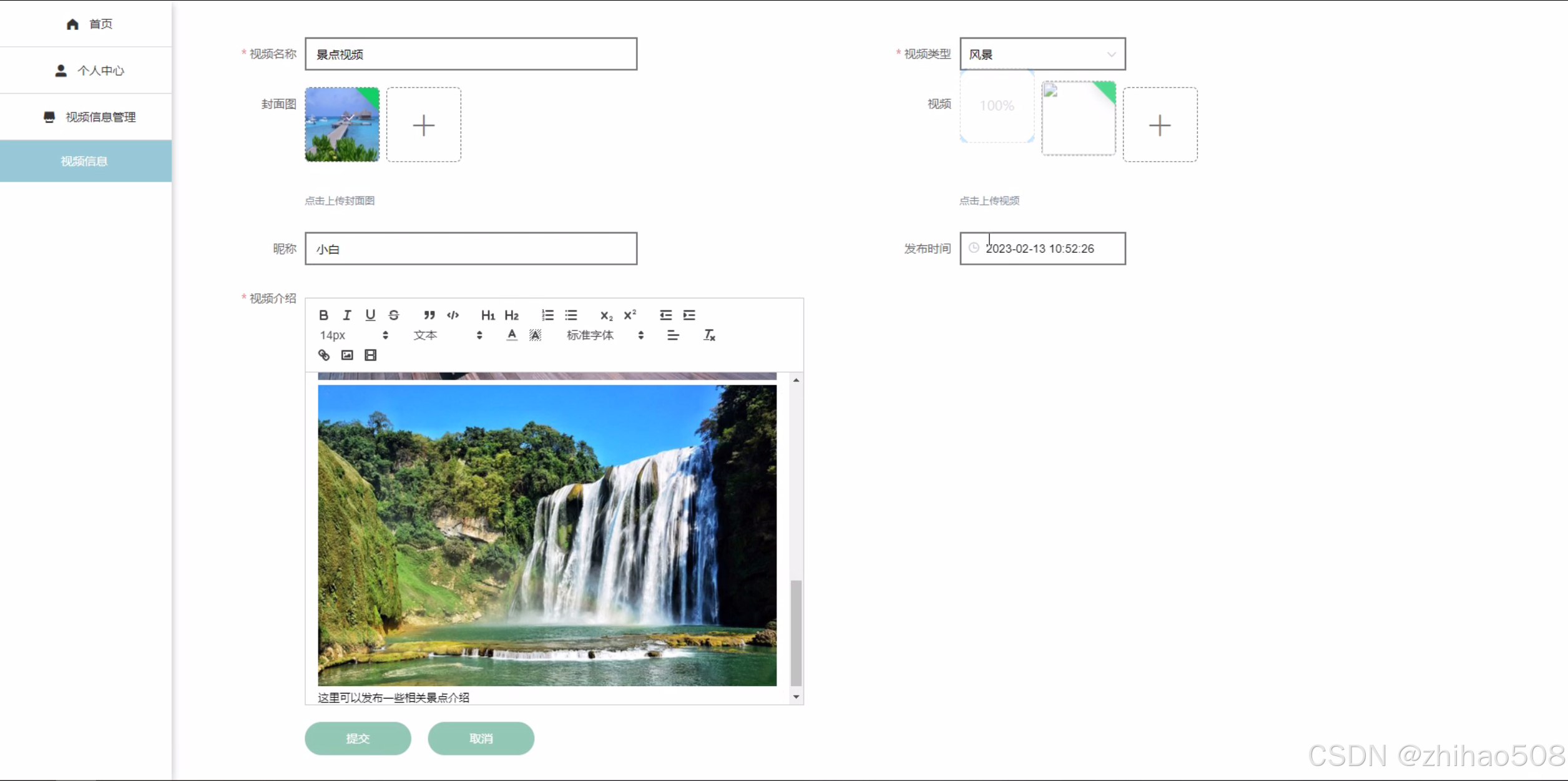The height and width of the screenshot is (781, 1568).
Task: Insert an image into the editor
Action: tap(347, 355)
